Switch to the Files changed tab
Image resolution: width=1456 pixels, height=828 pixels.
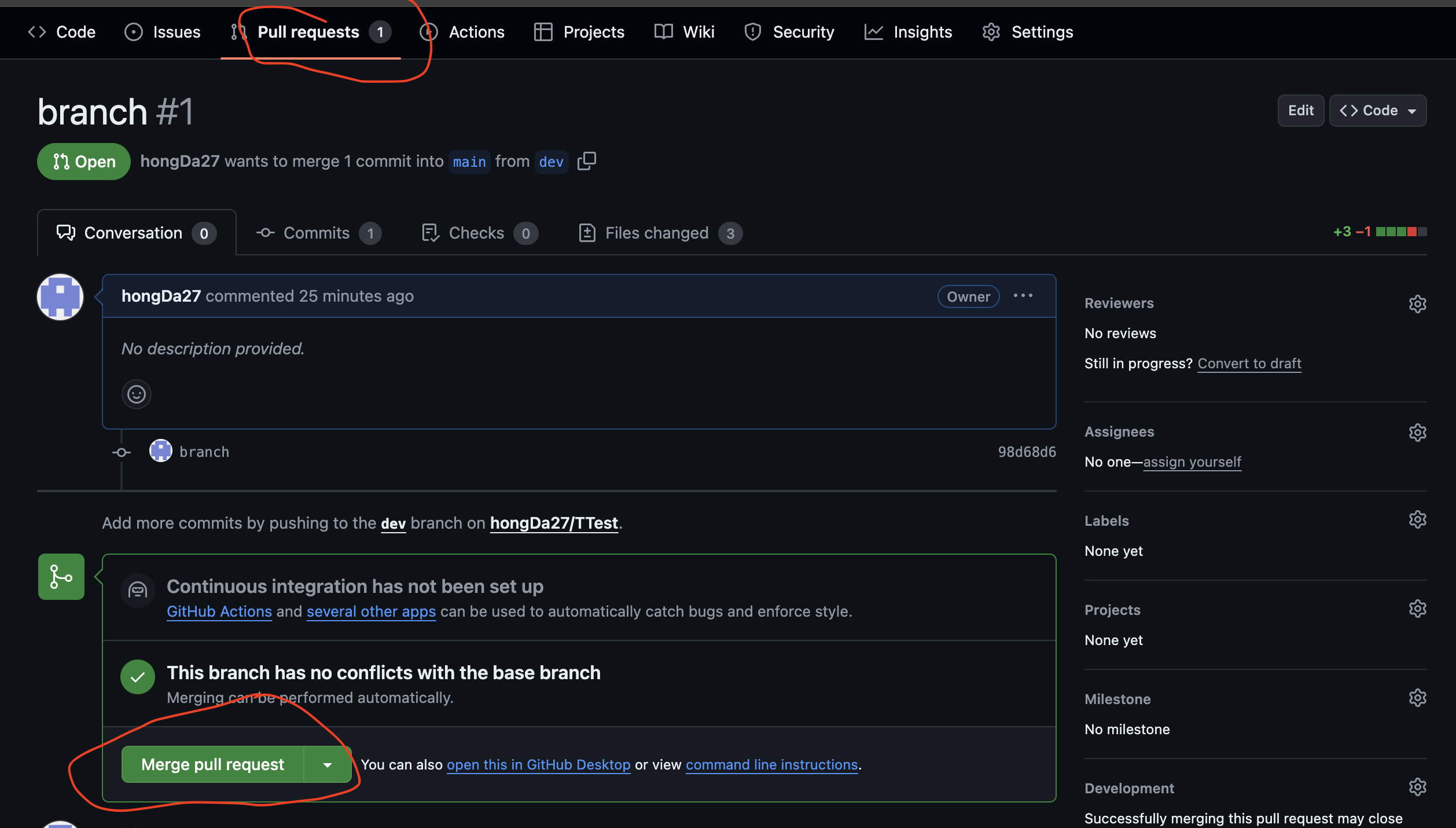660,233
